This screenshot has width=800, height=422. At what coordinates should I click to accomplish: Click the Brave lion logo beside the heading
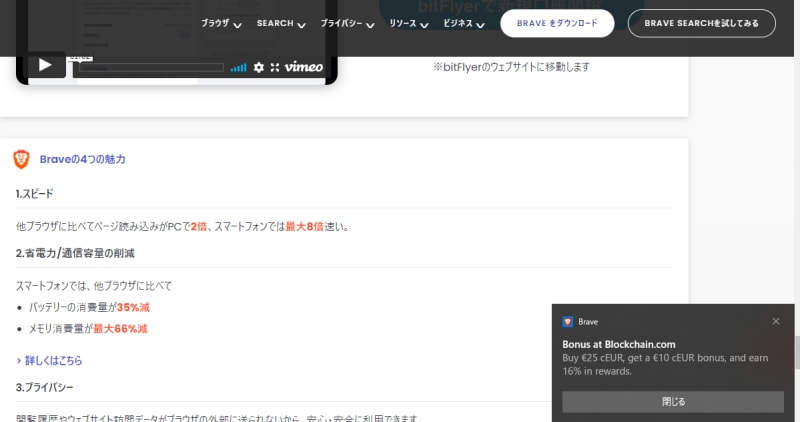(x=21, y=159)
